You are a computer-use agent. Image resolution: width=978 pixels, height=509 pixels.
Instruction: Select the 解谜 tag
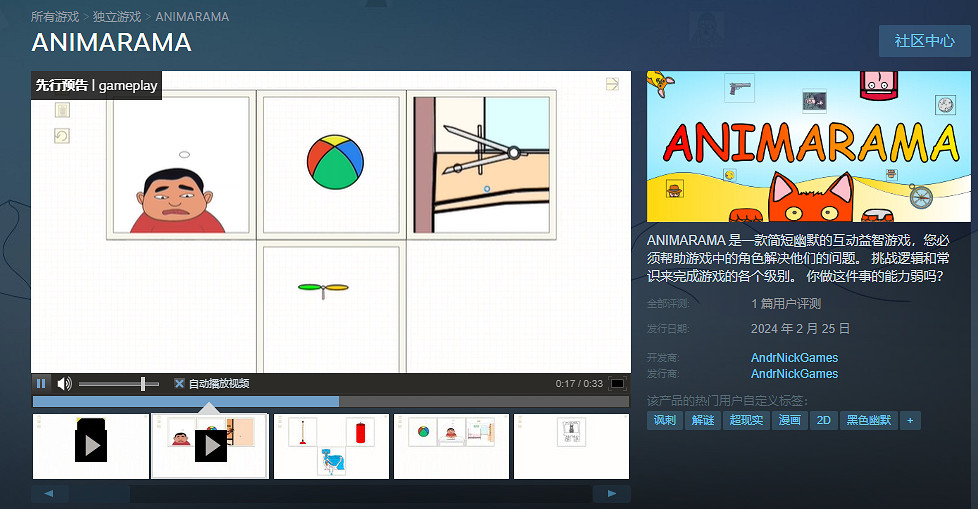coord(703,420)
